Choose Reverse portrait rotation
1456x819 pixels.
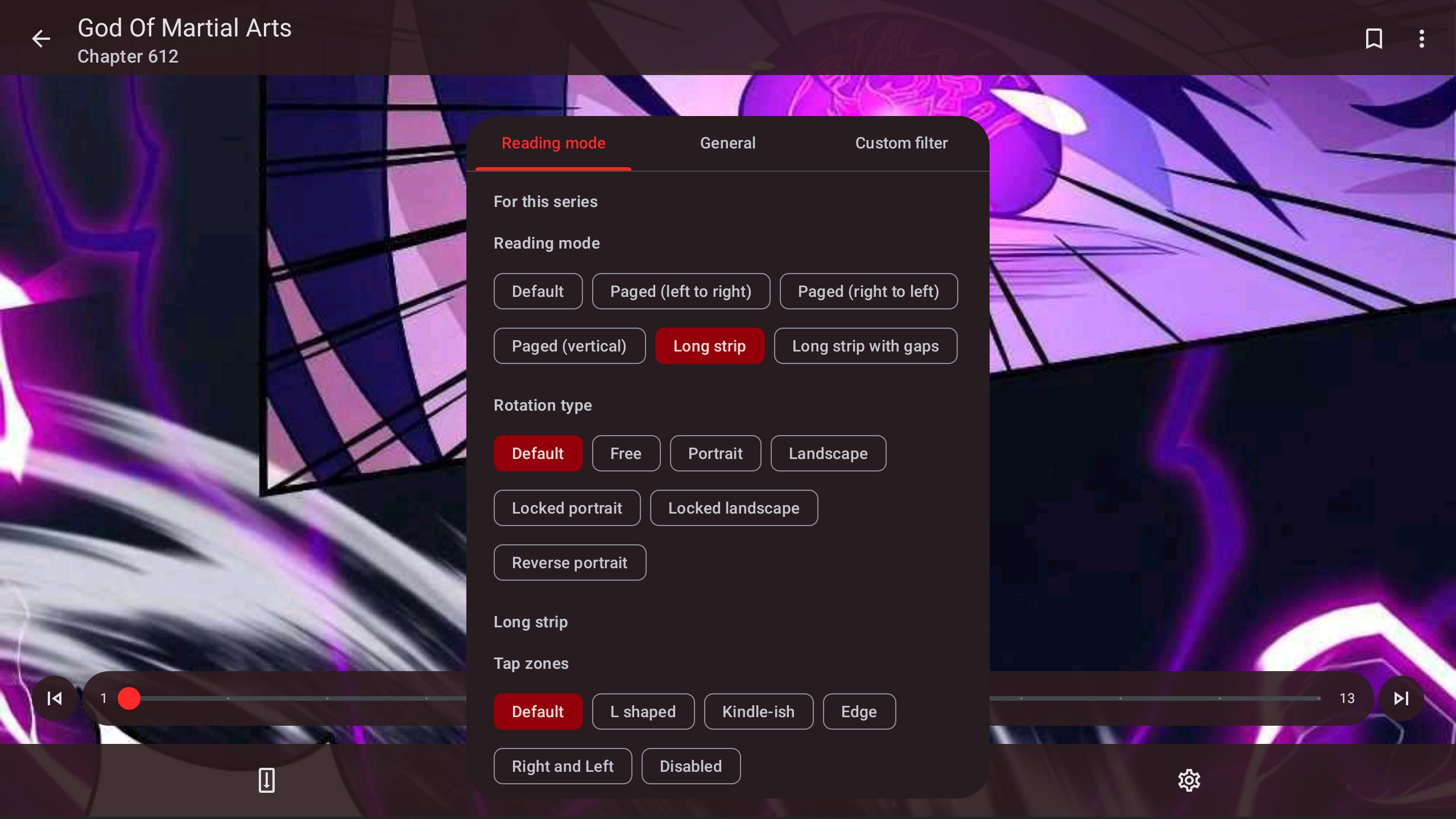tap(569, 562)
